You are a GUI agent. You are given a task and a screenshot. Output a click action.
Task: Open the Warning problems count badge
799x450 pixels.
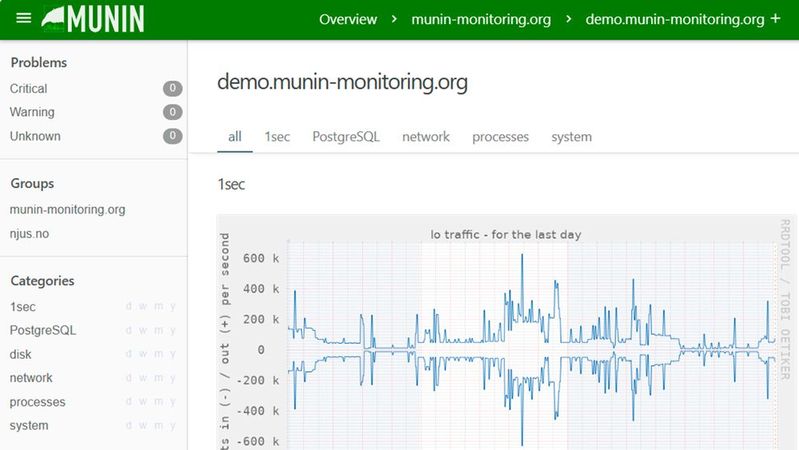pos(172,113)
